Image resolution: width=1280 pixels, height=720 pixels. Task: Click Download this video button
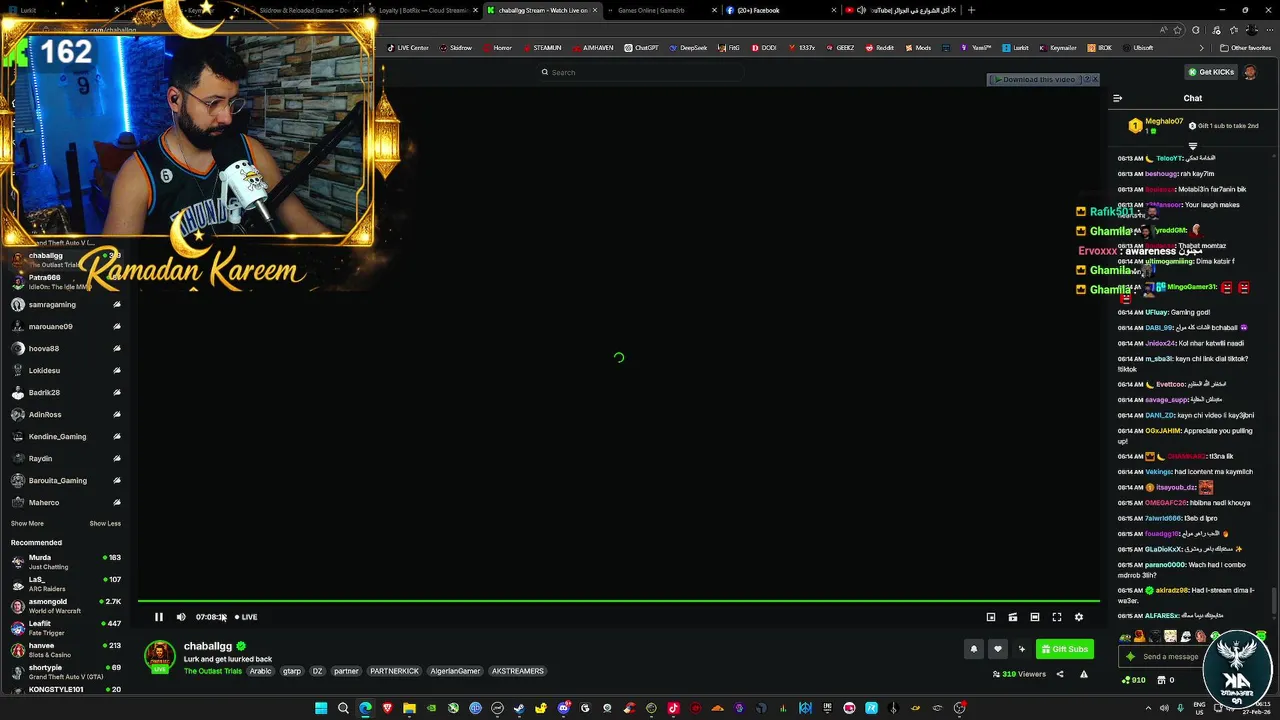point(1037,80)
